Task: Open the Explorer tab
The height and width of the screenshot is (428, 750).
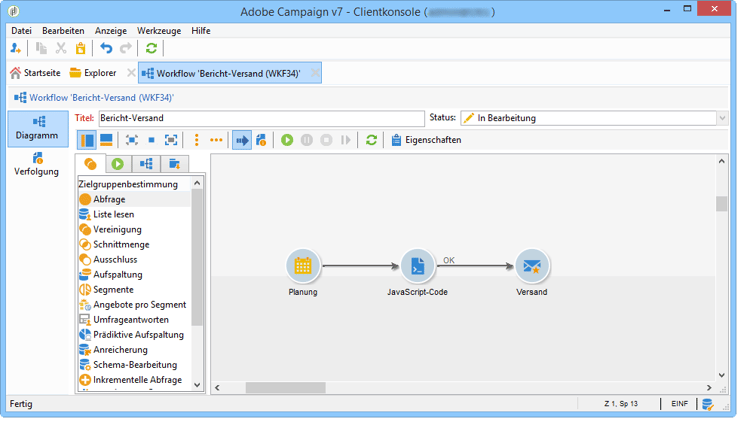Action: click(x=93, y=73)
